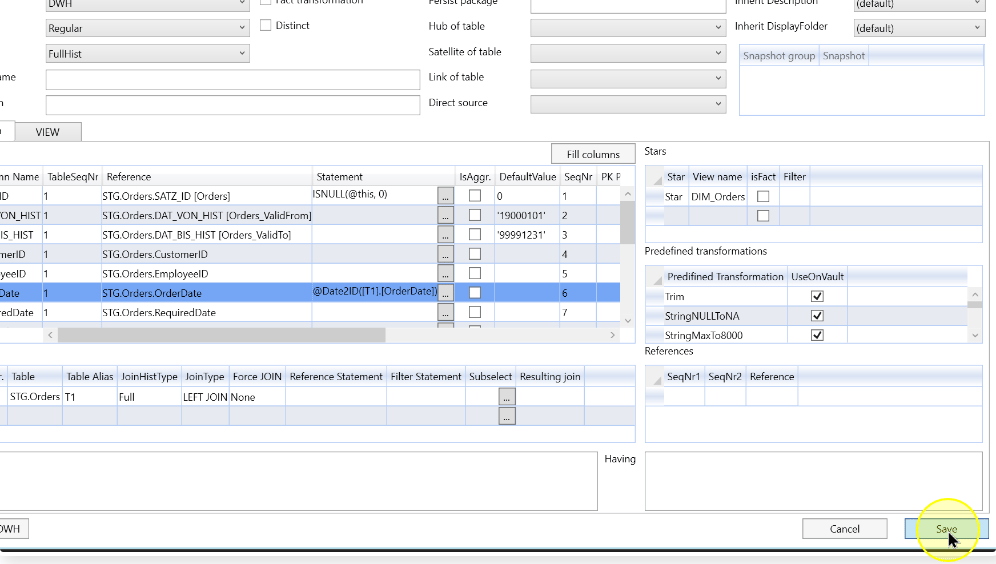
Task: Open Direct source dropdown
Action: [628, 104]
